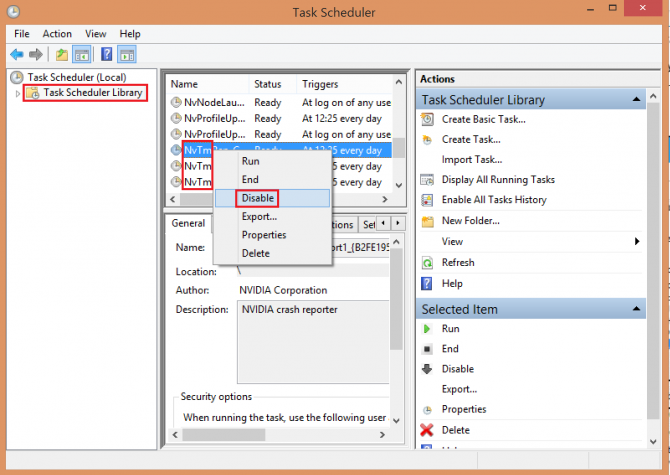Click the Enable All Tasks History icon
This screenshot has height=475, width=670.
coord(427,200)
